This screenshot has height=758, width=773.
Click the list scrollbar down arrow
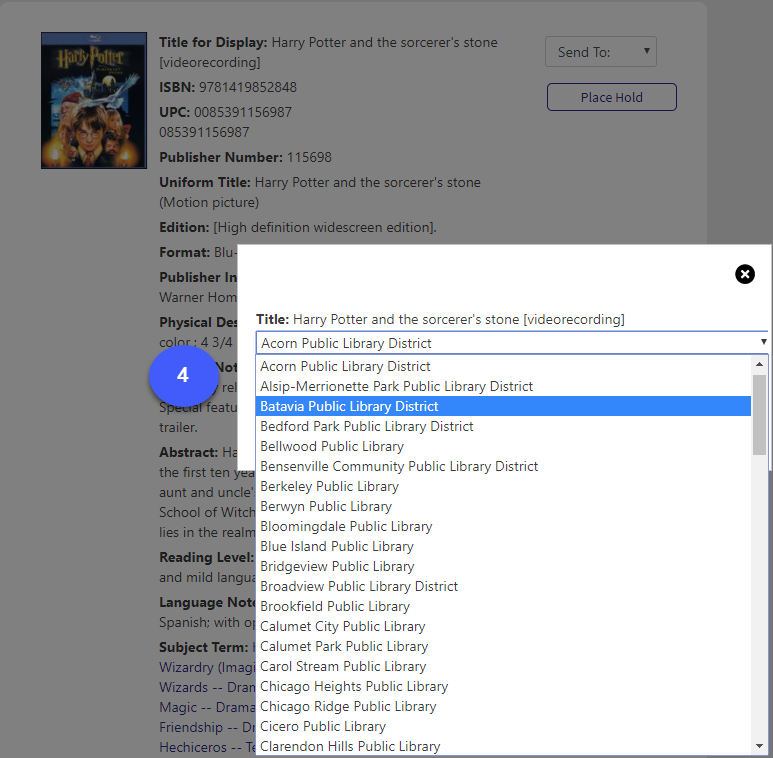(x=759, y=747)
